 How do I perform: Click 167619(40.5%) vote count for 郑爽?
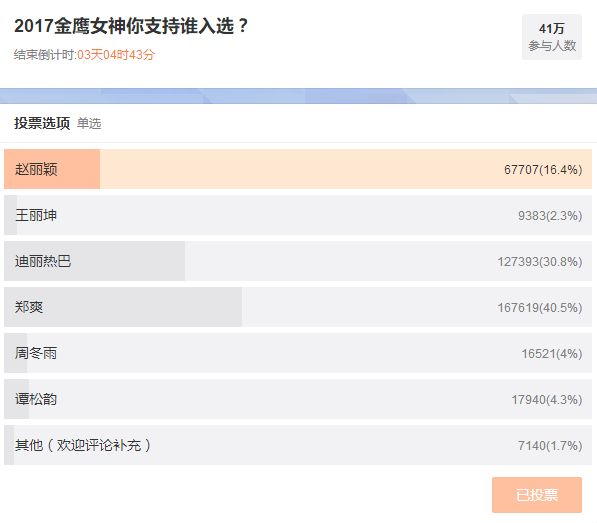[540, 308]
